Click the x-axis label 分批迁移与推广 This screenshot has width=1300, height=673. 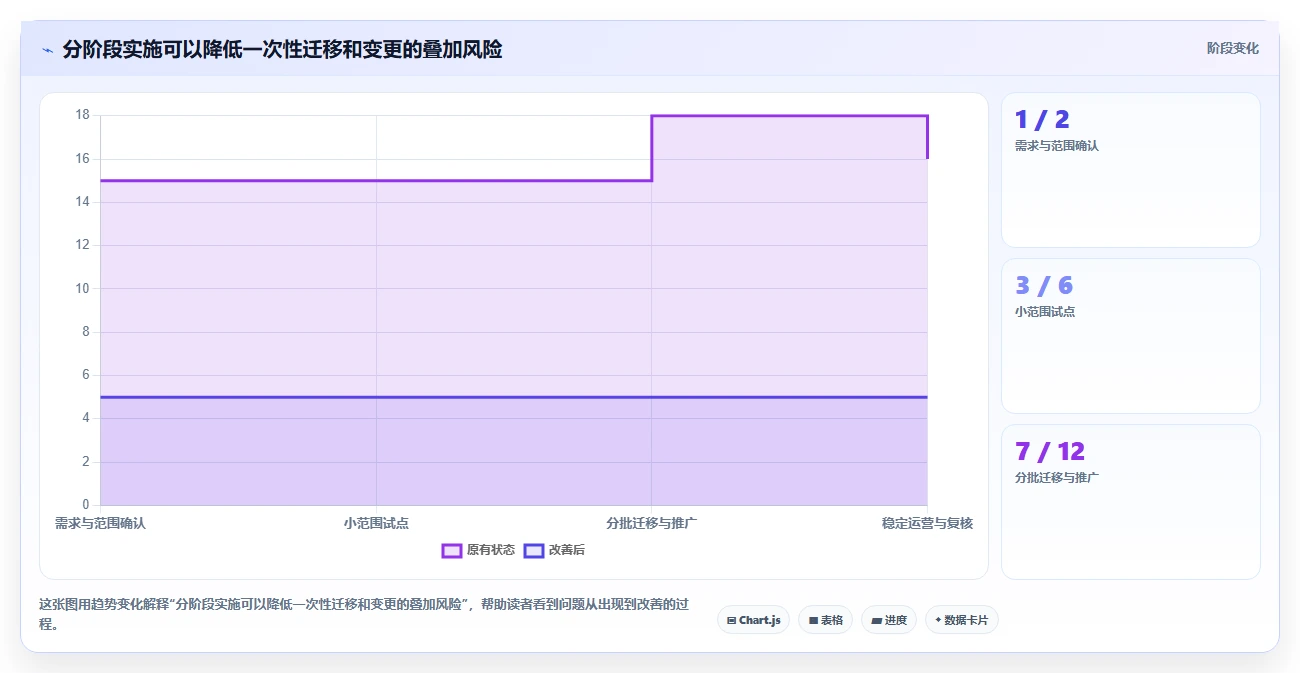(x=652, y=523)
